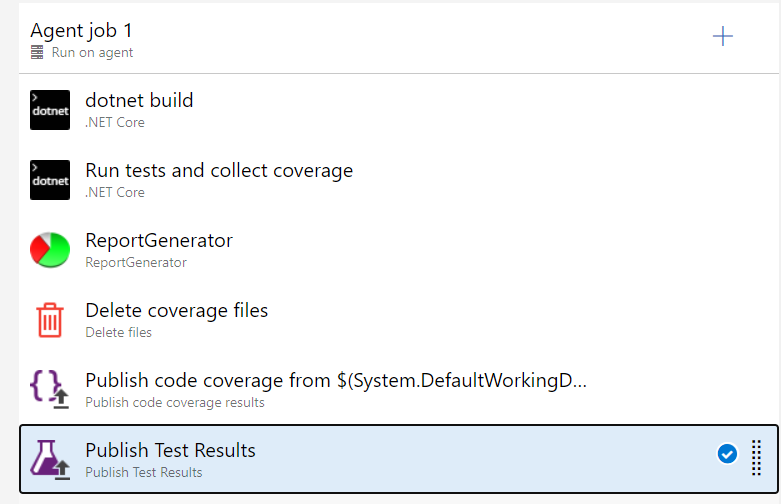Image resolution: width=781 pixels, height=504 pixels.
Task: Select the Publish Test Results task title
Action: pyautogui.click(x=170, y=450)
